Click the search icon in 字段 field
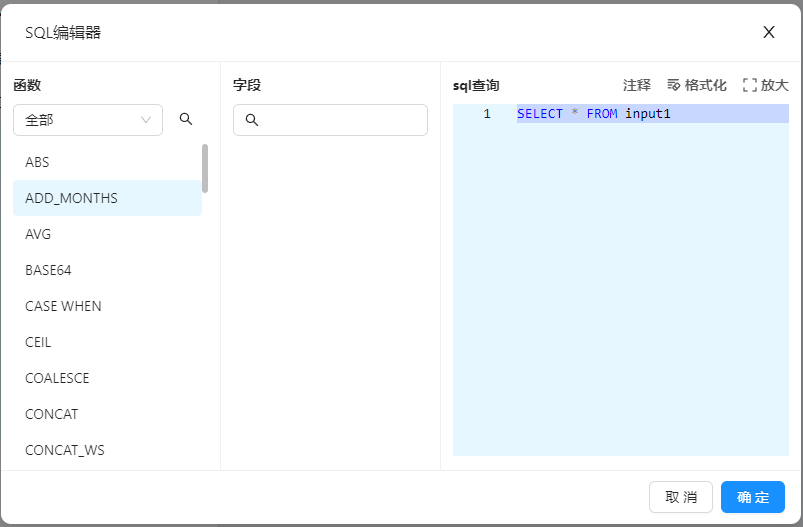The width and height of the screenshot is (803, 527). coord(252,120)
